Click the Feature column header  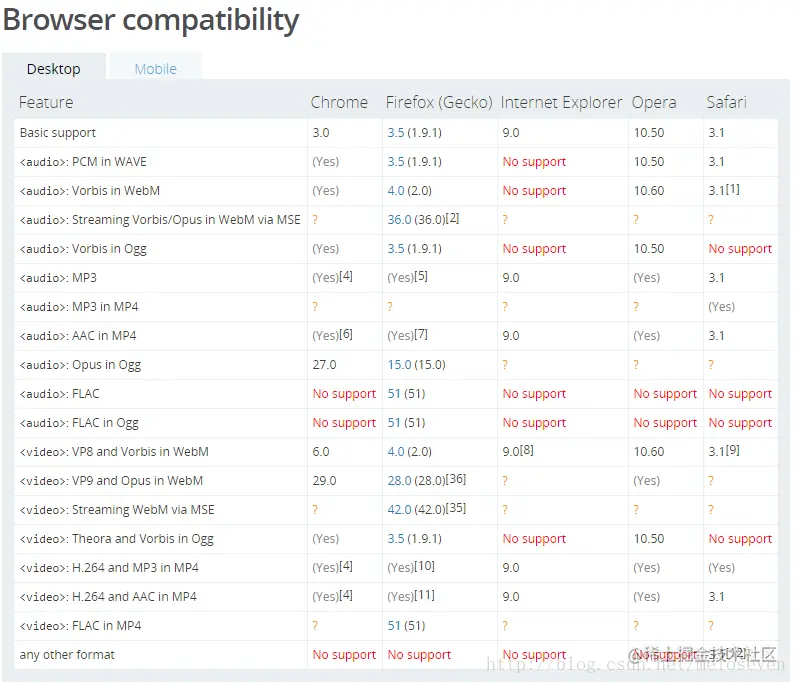[x=46, y=102]
